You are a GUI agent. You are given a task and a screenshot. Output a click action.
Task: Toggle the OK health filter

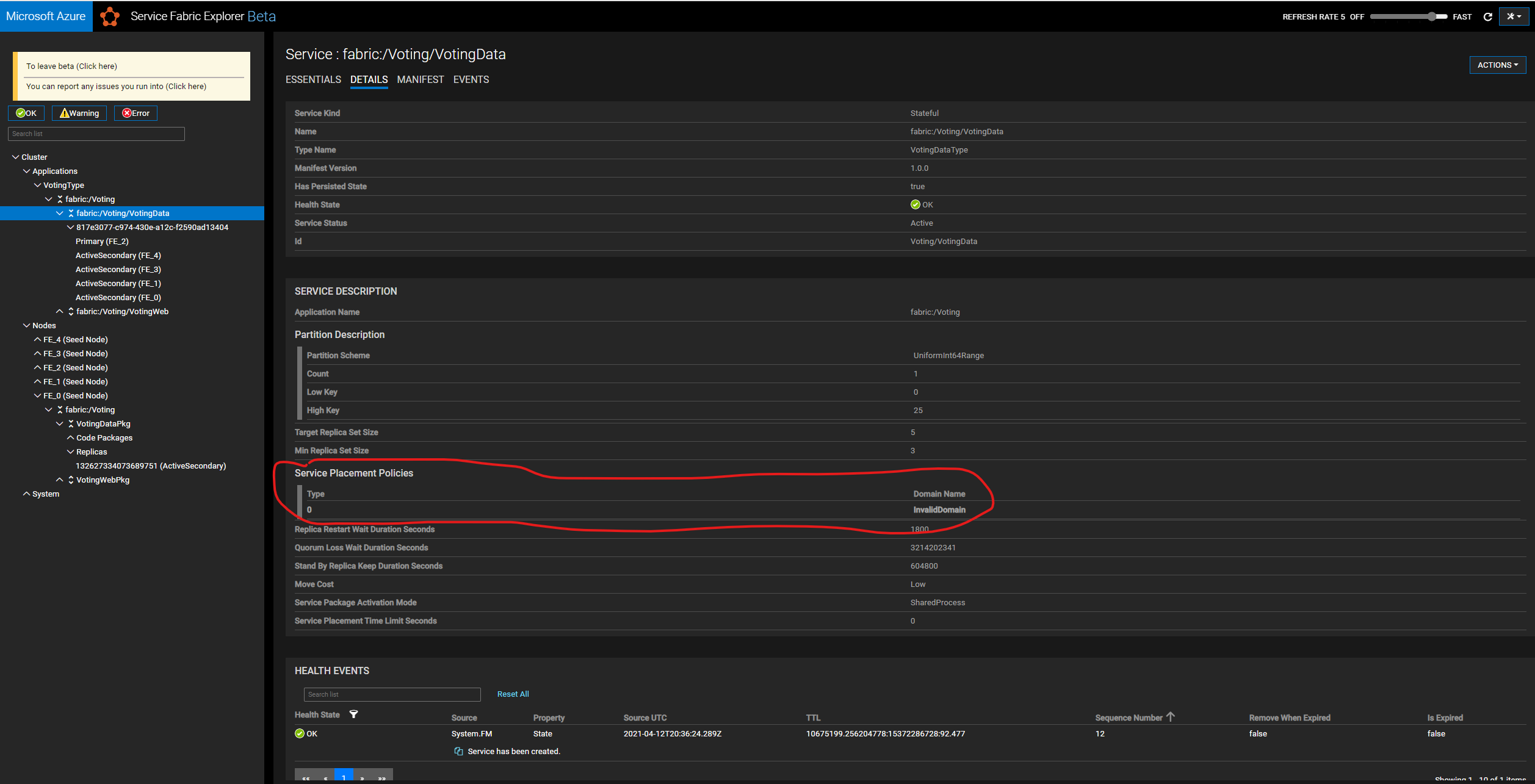tap(26, 113)
